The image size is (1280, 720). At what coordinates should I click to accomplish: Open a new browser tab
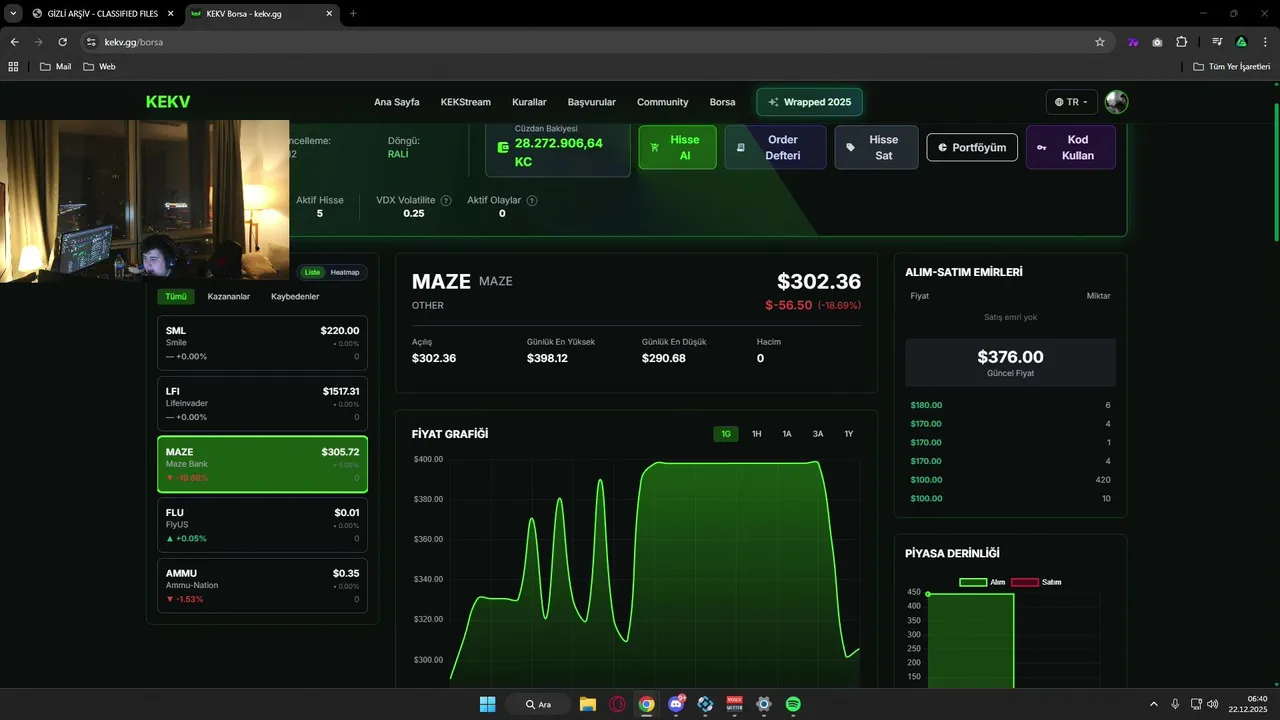click(353, 13)
